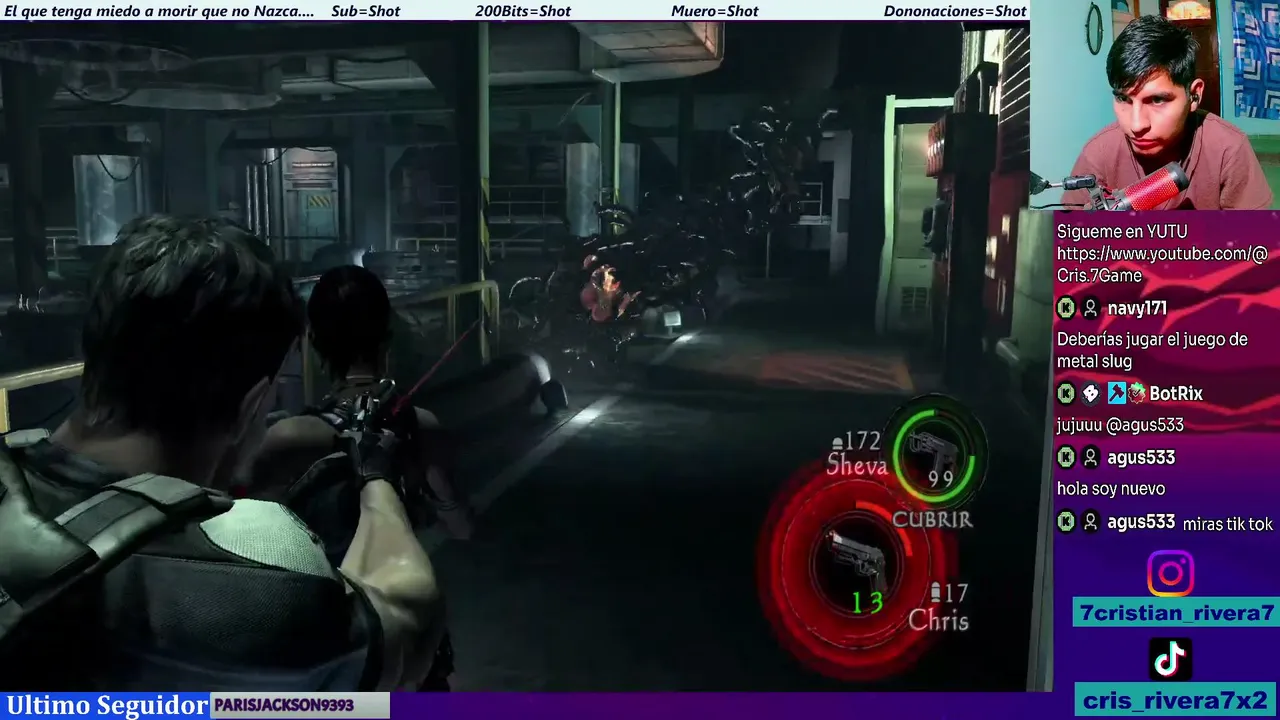Click the 'Sigueme en YUTU' text

pos(1122,231)
